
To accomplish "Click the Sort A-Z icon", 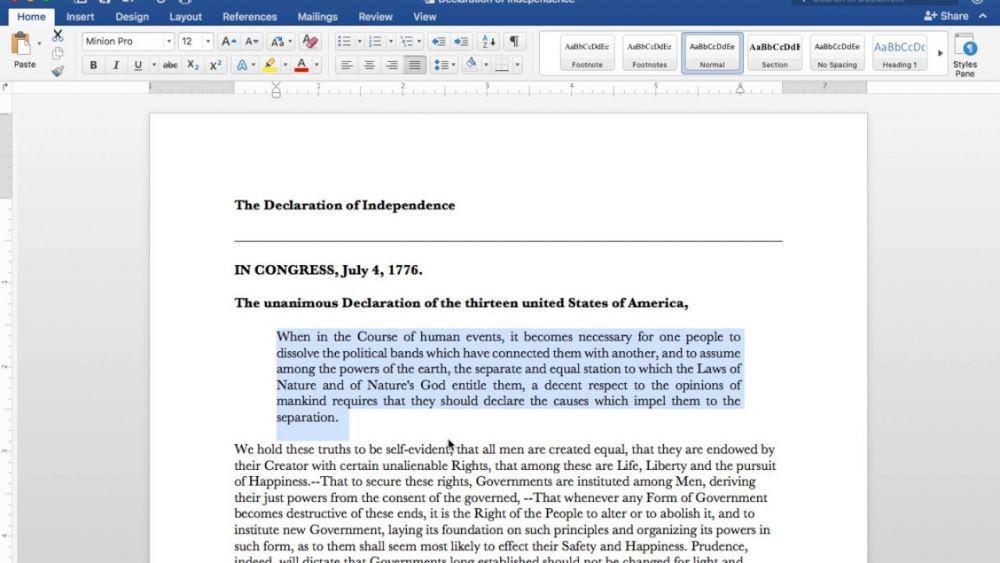I will 489,41.
